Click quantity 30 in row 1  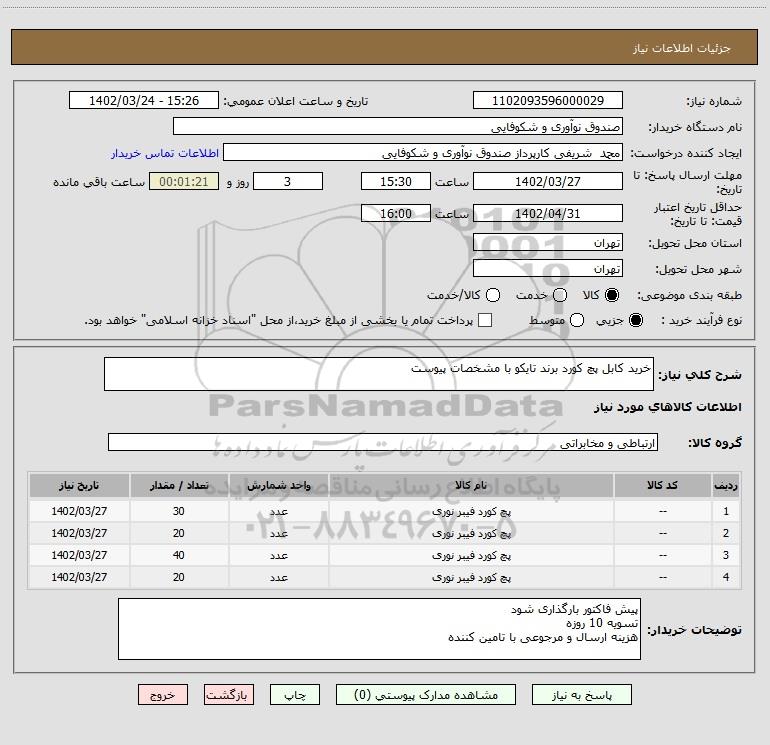(x=179, y=511)
